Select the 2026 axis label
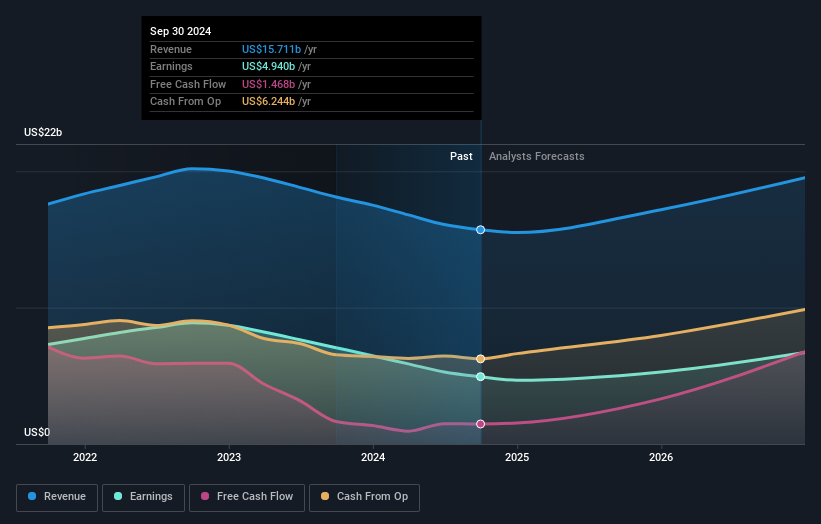 pyautogui.click(x=661, y=457)
